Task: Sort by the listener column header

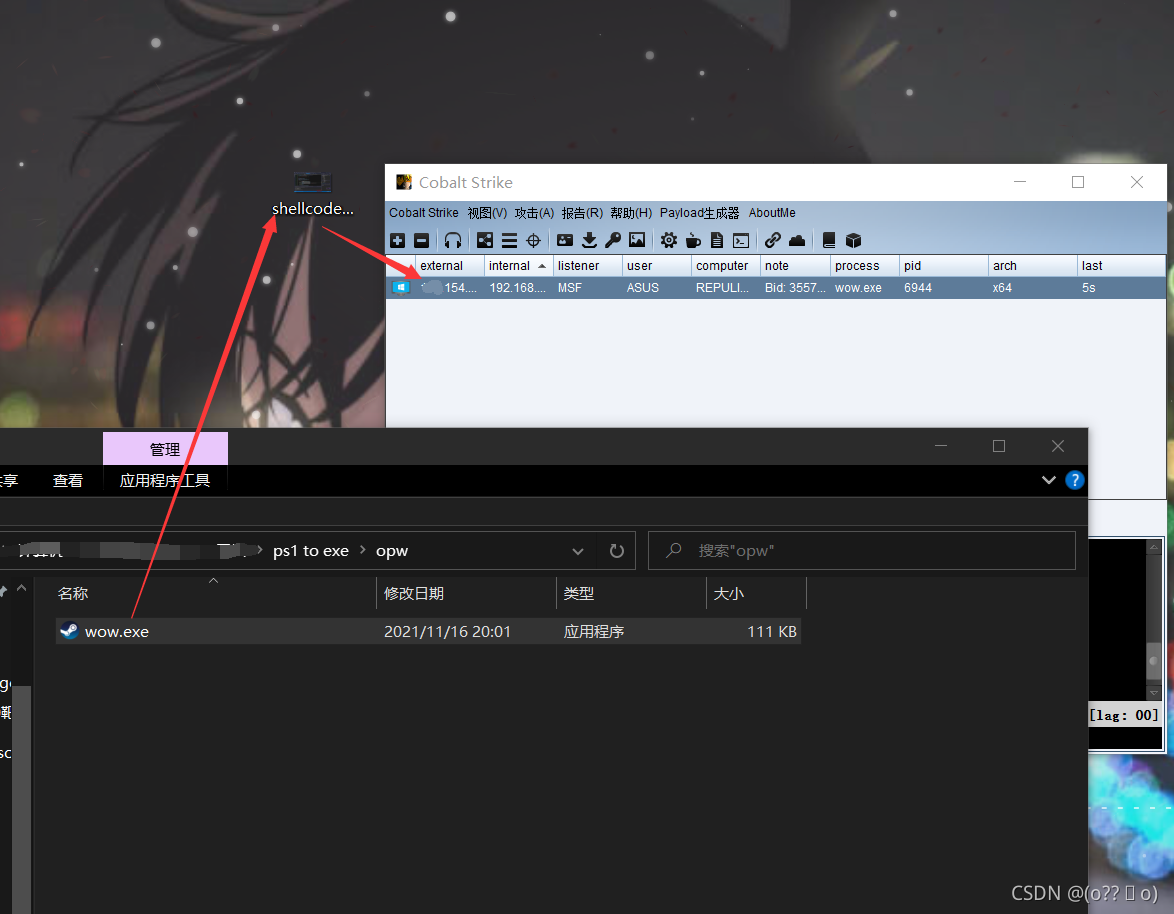Action: tap(588, 266)
